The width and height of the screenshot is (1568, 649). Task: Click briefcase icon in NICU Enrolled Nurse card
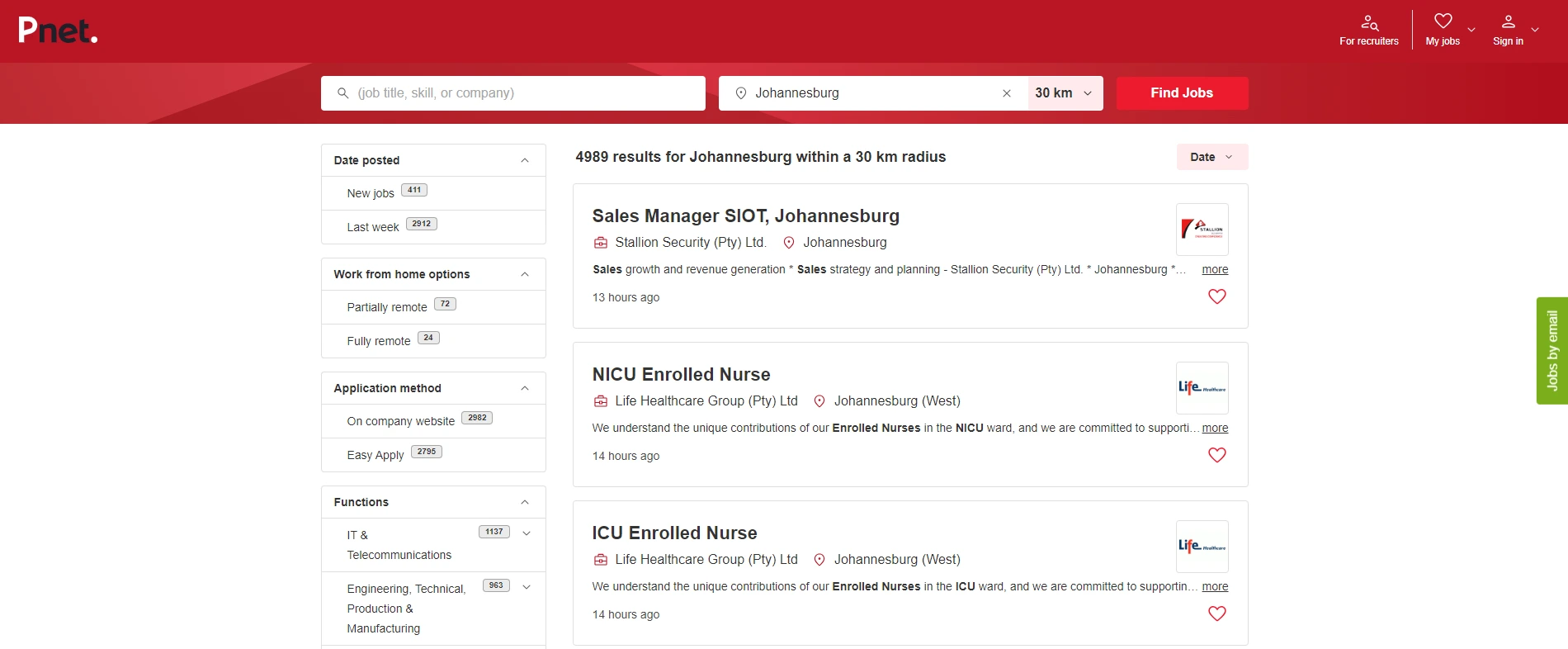click(601, 401)
